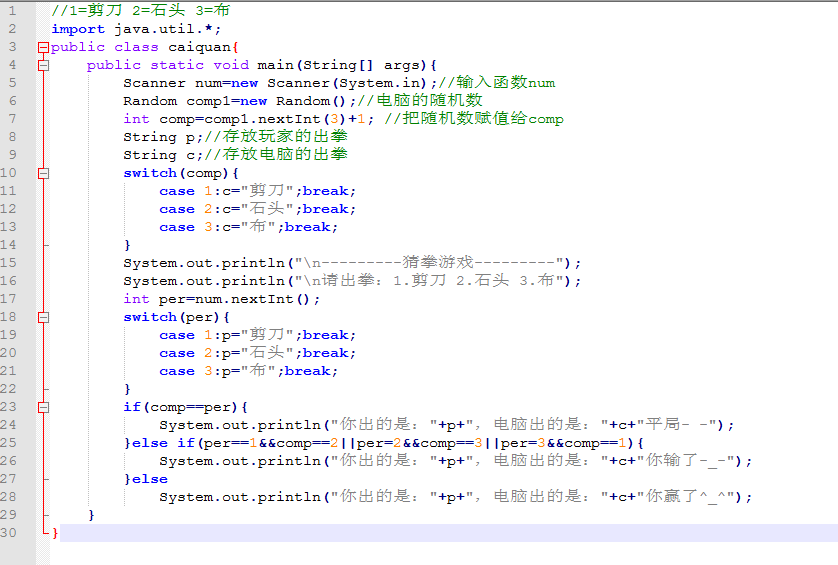The image size is (838, 565).
Task: Click 'switch(comp){' keyword
Action: coord(181,173)
